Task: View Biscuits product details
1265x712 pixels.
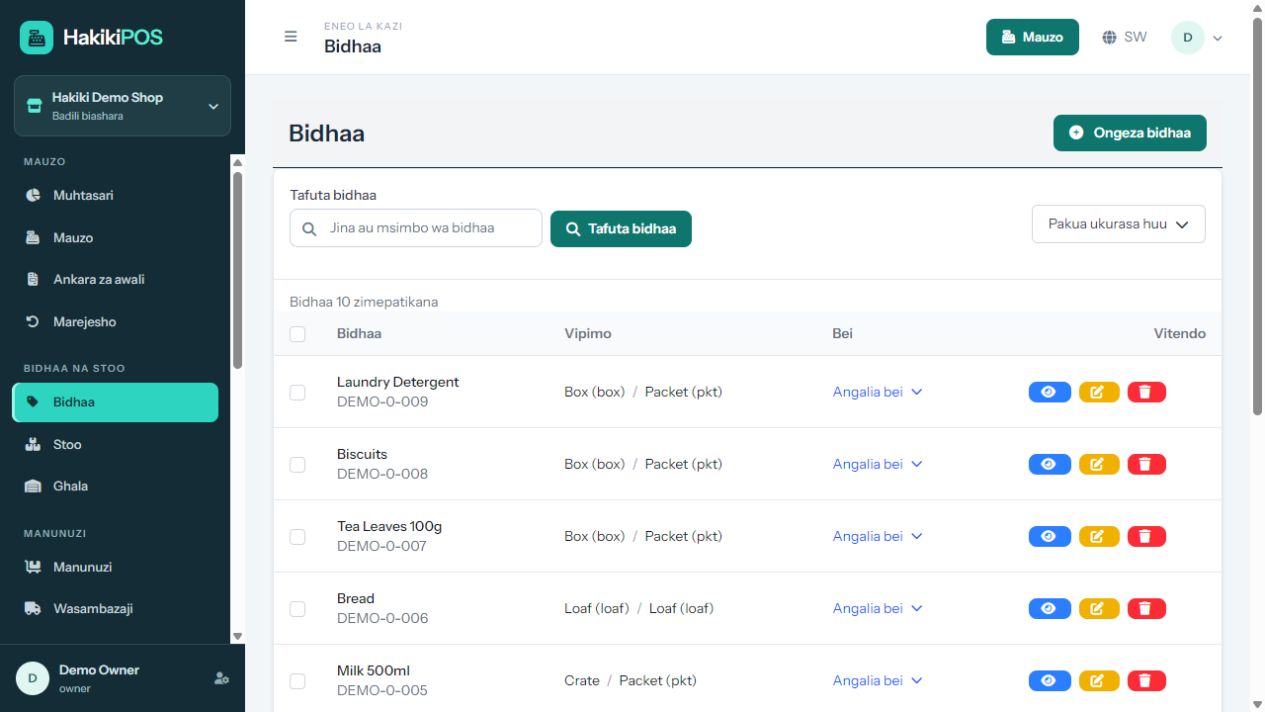Action: point(1049,464)
